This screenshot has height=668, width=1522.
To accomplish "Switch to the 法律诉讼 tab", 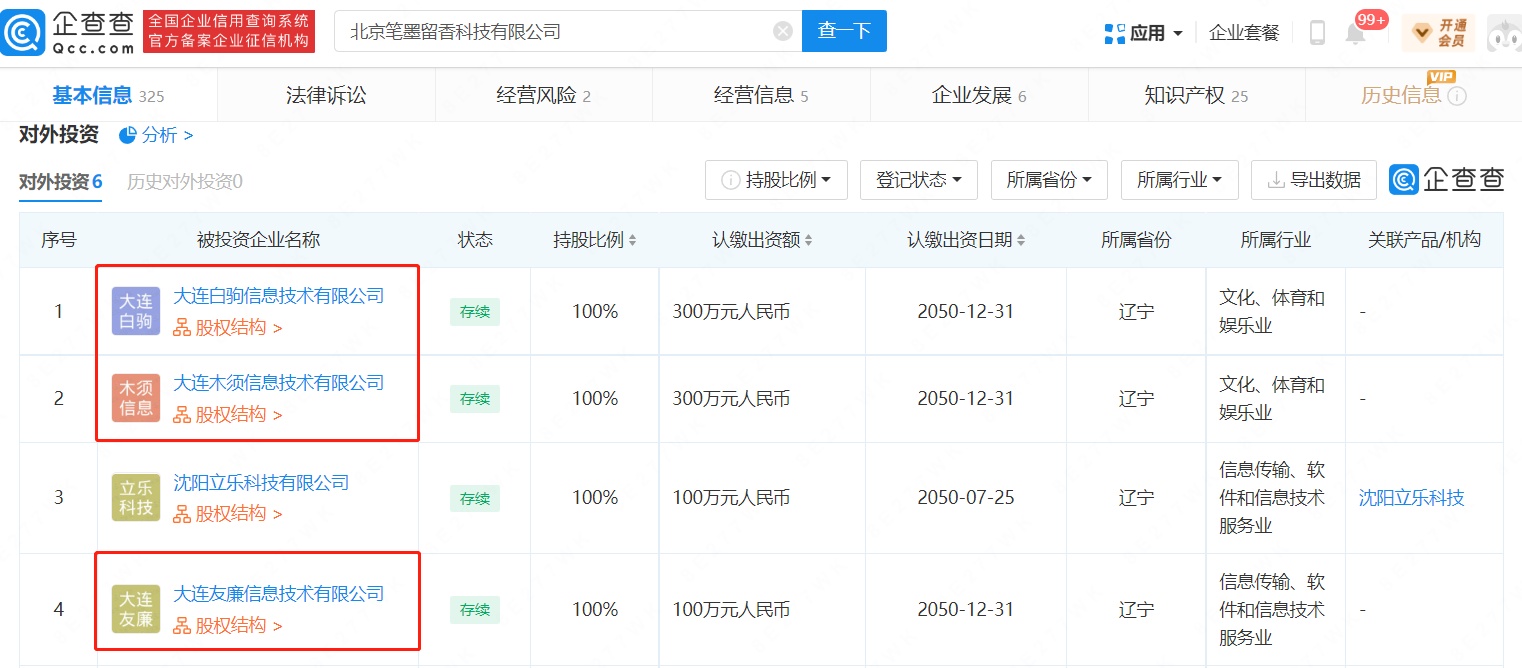I will pyautogui.click(x=326, y=96).
